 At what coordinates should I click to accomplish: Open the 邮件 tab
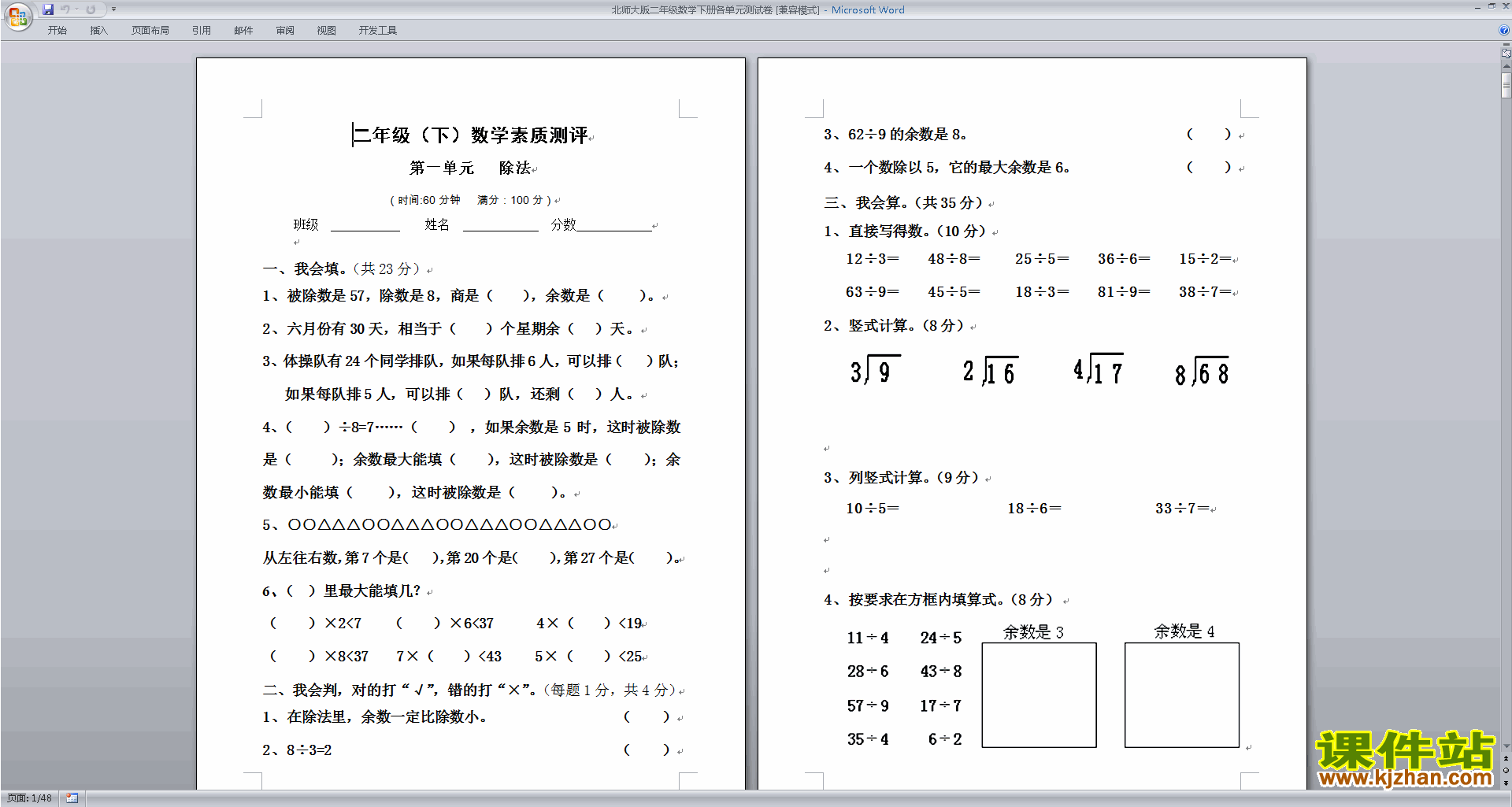(243, 30)
